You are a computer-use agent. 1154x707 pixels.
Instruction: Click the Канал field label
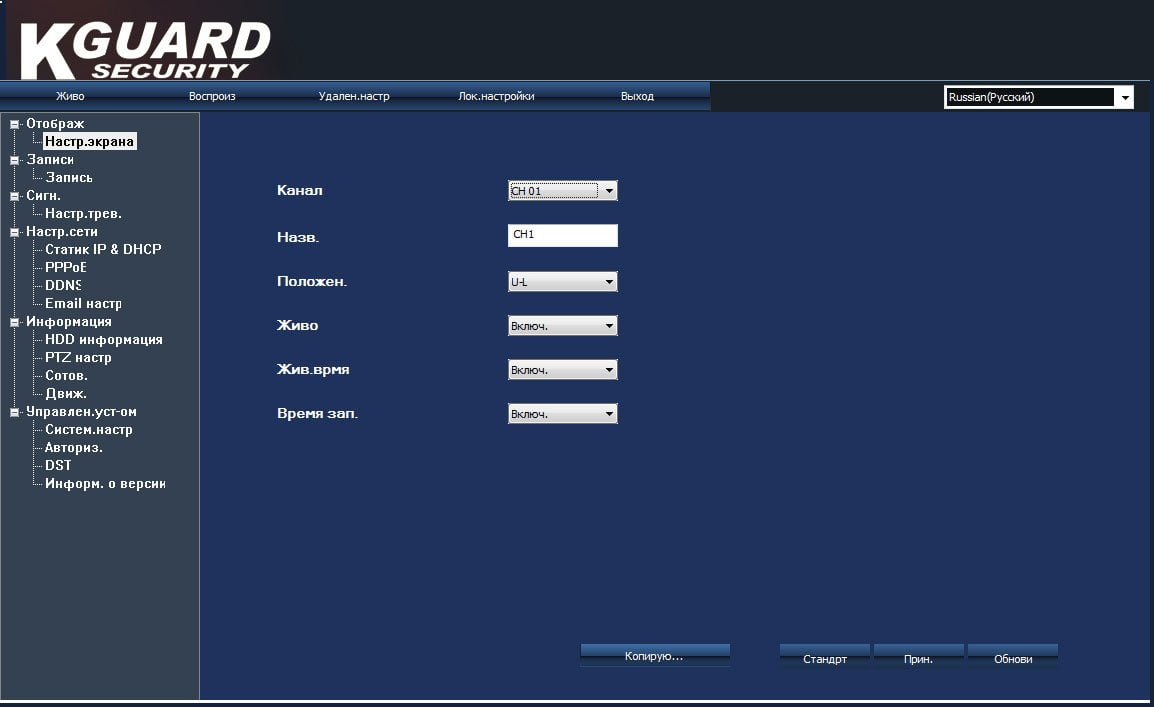point(300,191)
